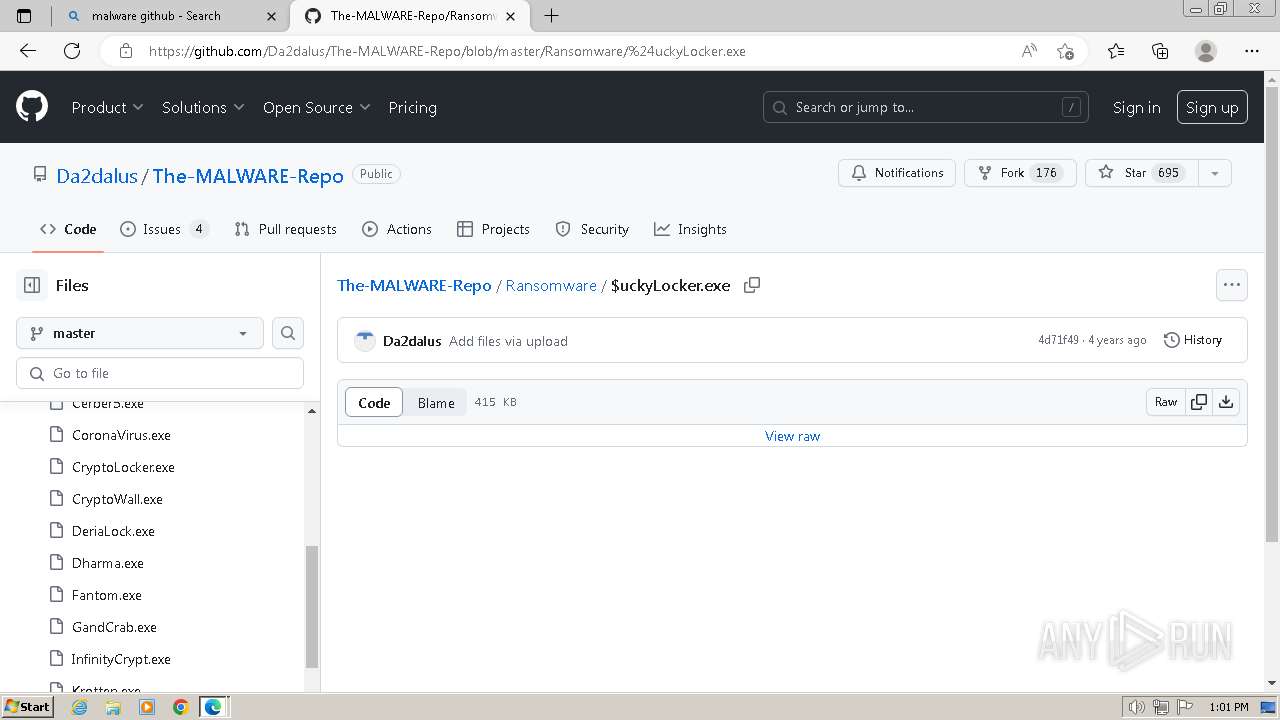Viewport: 1280px width, 720px height.
Task: Open the Raw file view
Action: (1166, 402)
